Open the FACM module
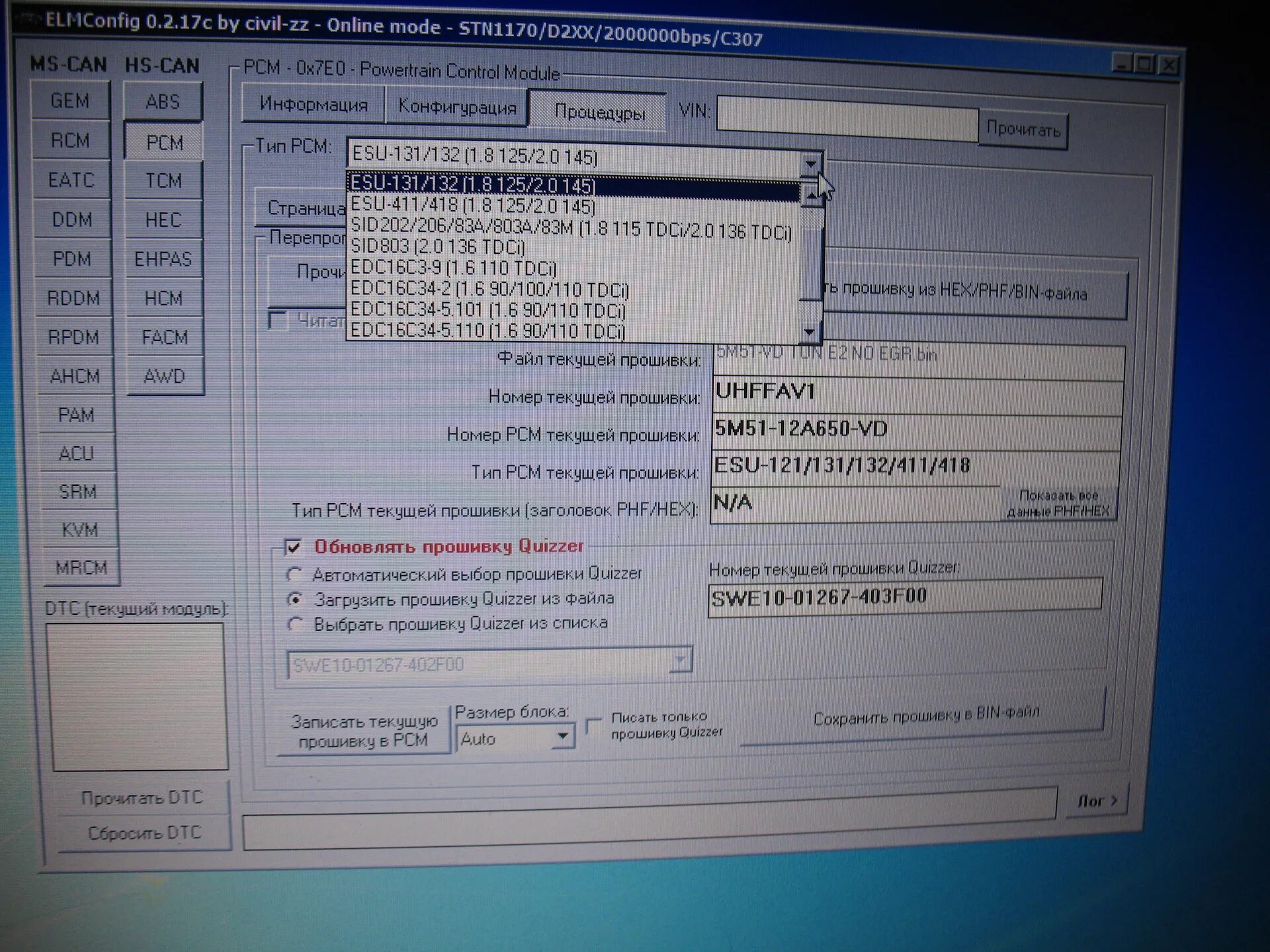The width and height of the screenshot is (1270, 952). tap(165, 337)
